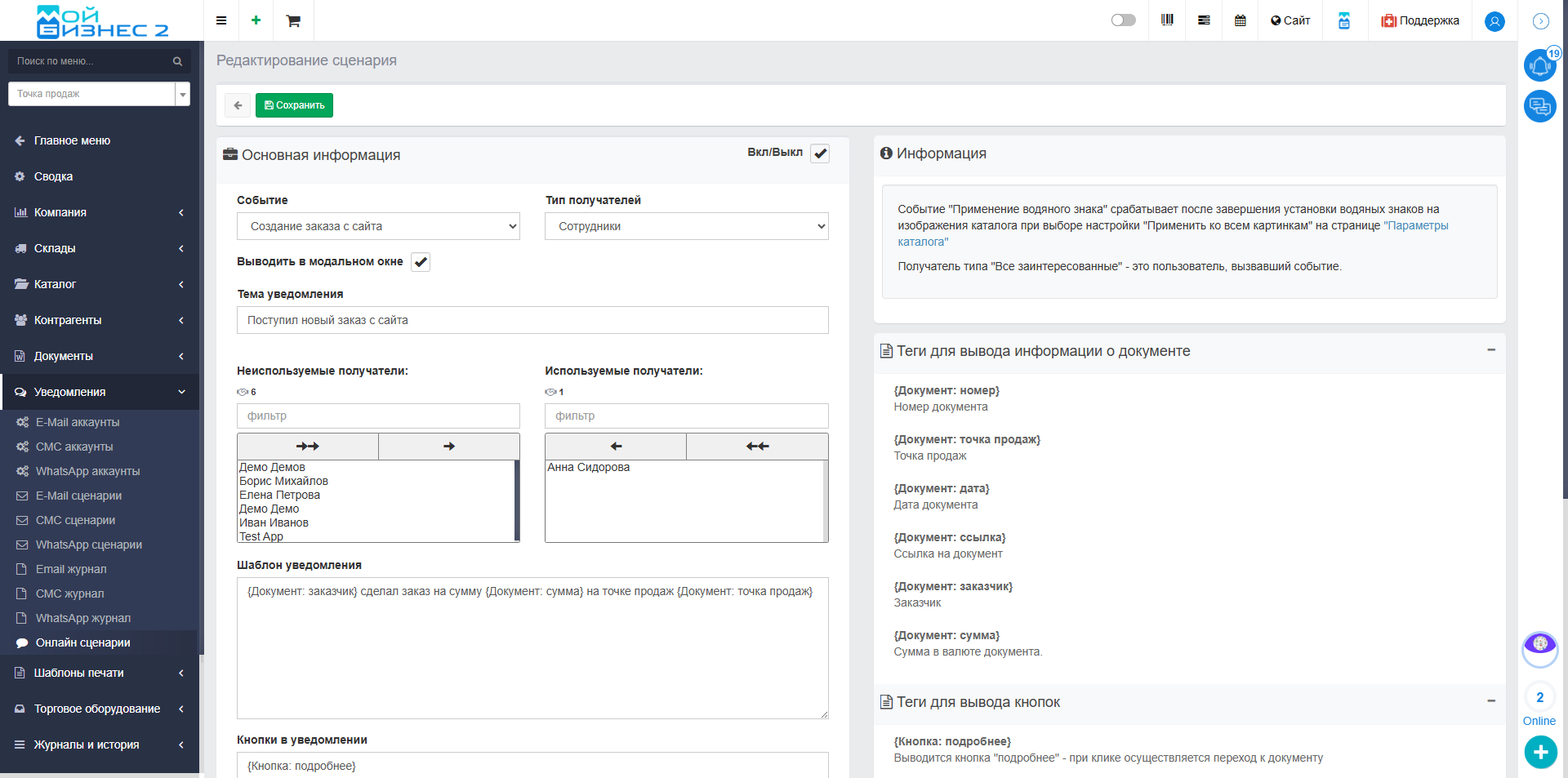Open the notifications bell with badge 19
This screenshot has width=1568, height=778.
point(1540,65)
